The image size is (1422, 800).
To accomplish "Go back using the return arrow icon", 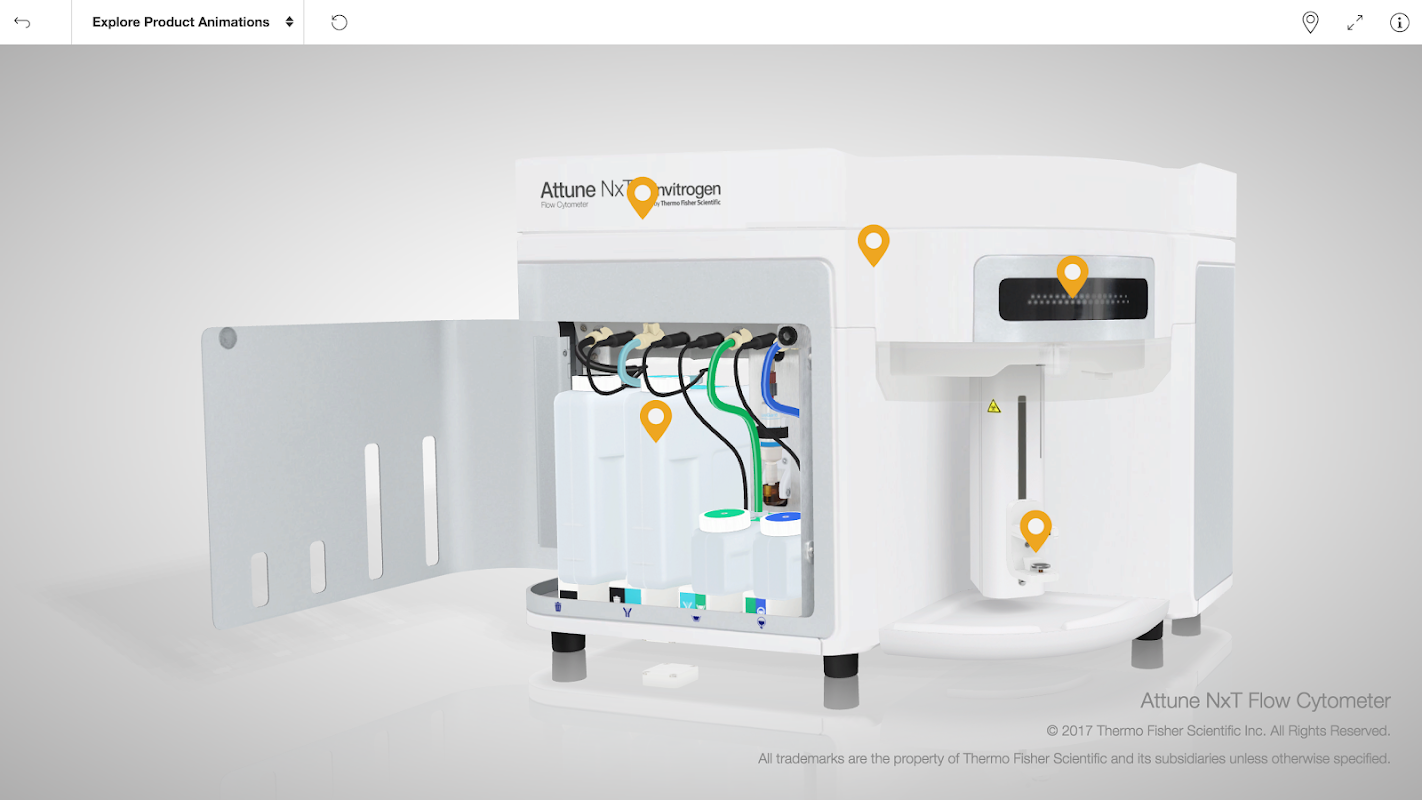I will (x=22, y=22).
